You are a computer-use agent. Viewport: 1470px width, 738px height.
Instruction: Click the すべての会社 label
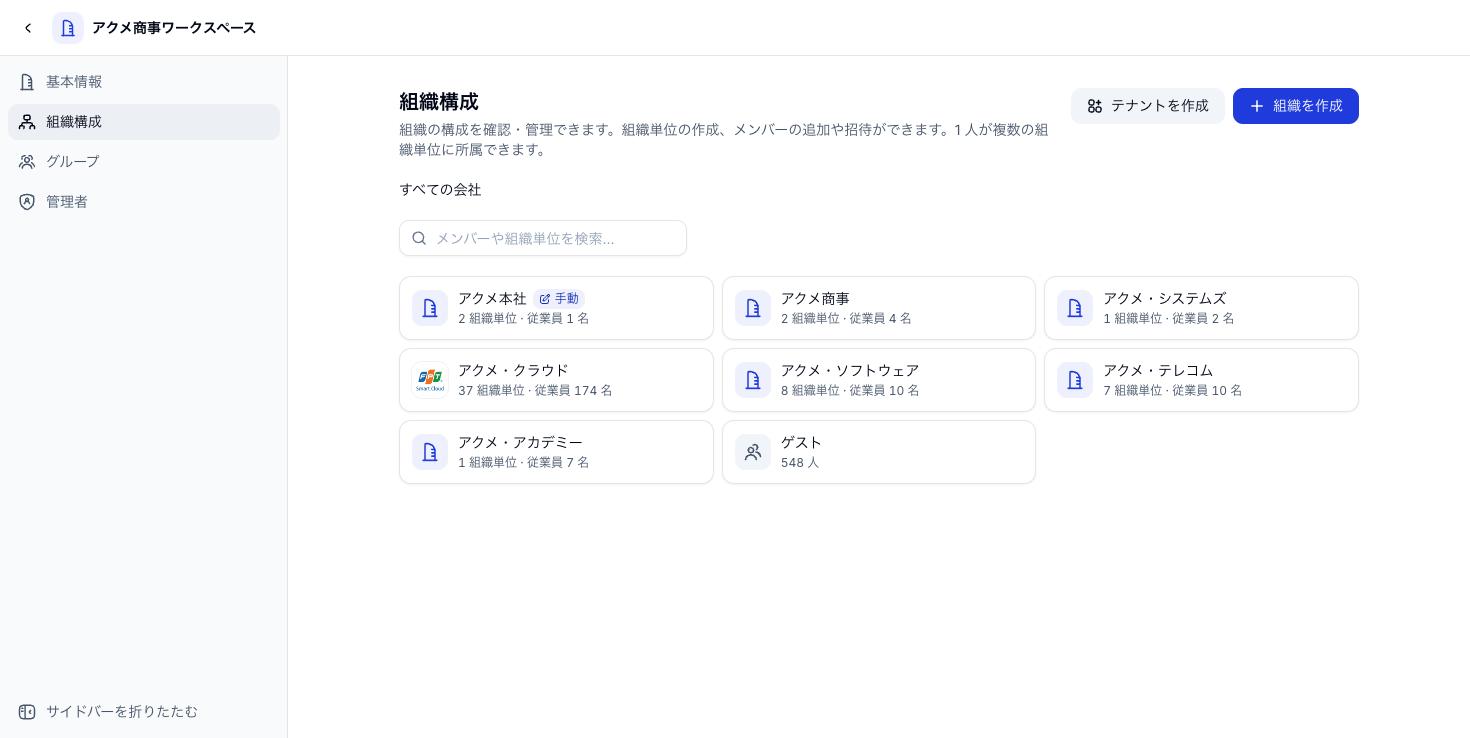coord(440,190)
